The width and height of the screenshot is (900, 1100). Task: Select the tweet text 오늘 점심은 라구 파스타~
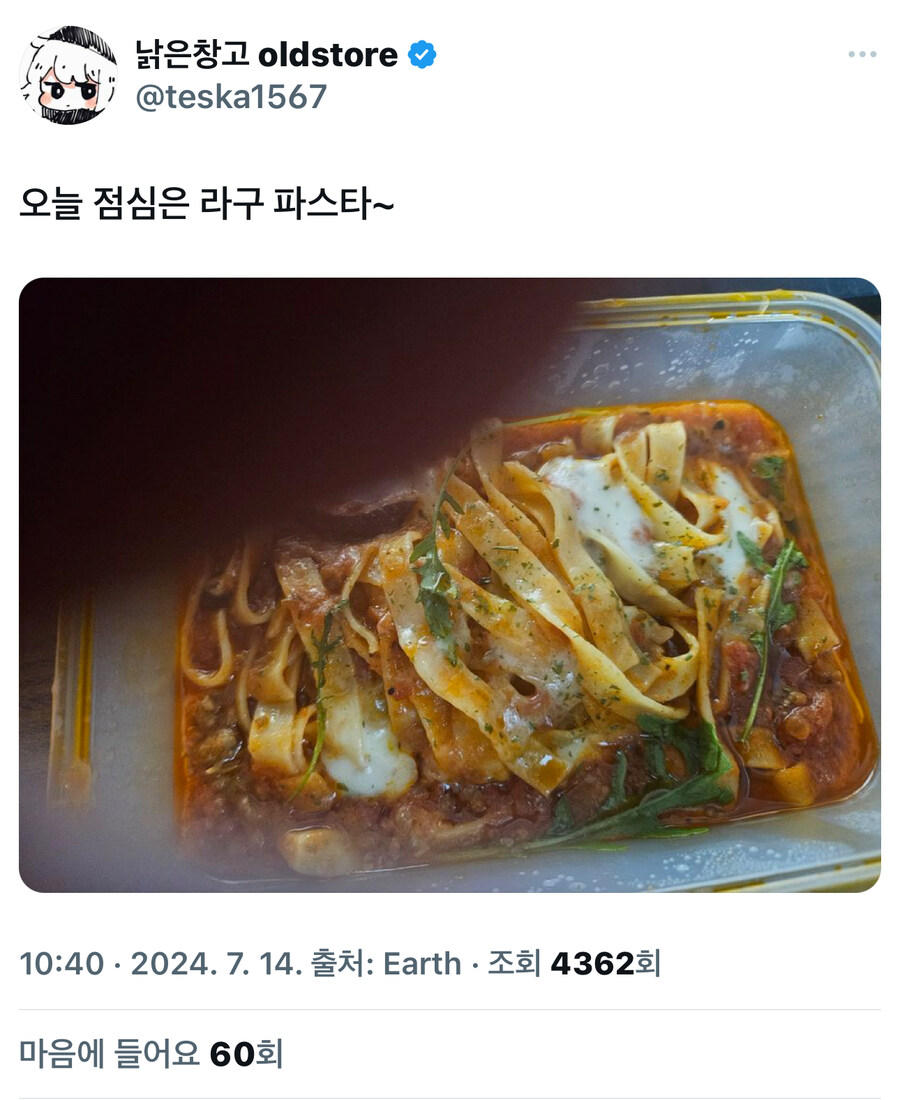(206, 204)
